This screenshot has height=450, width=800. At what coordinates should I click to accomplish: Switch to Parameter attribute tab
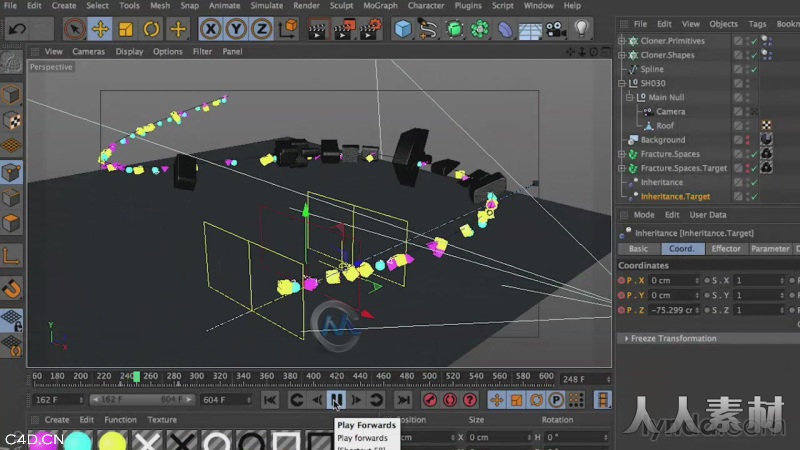coord(770,249)
